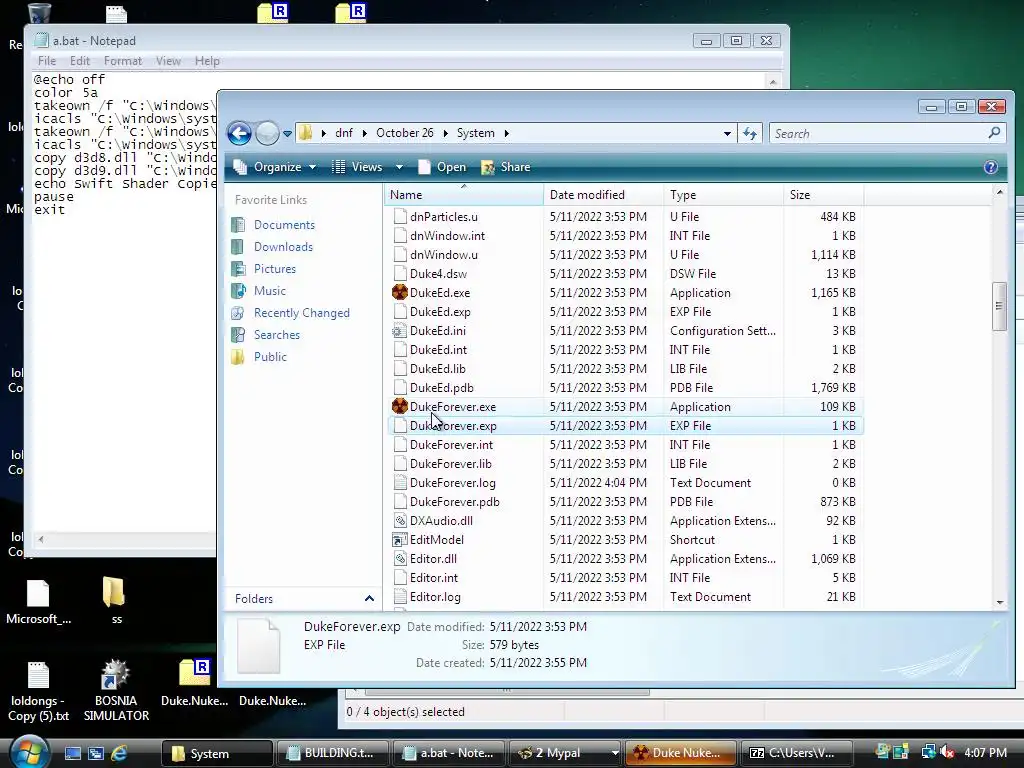Screen dimensions: 1024x768
Task: Open the BOSNIA SIMULATOR desktop shortcut
Action: coord(116,690)
